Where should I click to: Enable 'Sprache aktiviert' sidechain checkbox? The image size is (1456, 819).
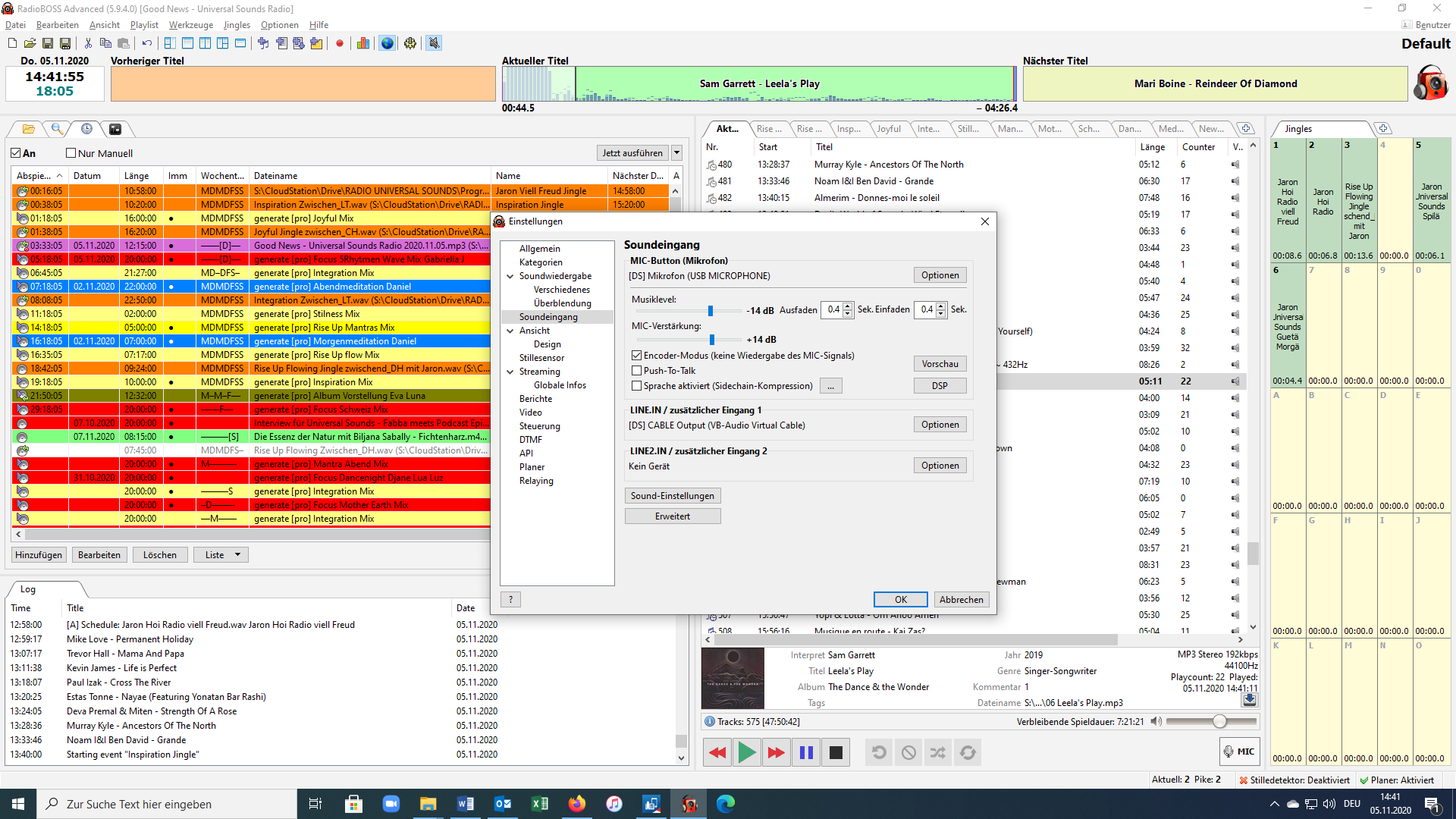637,386
